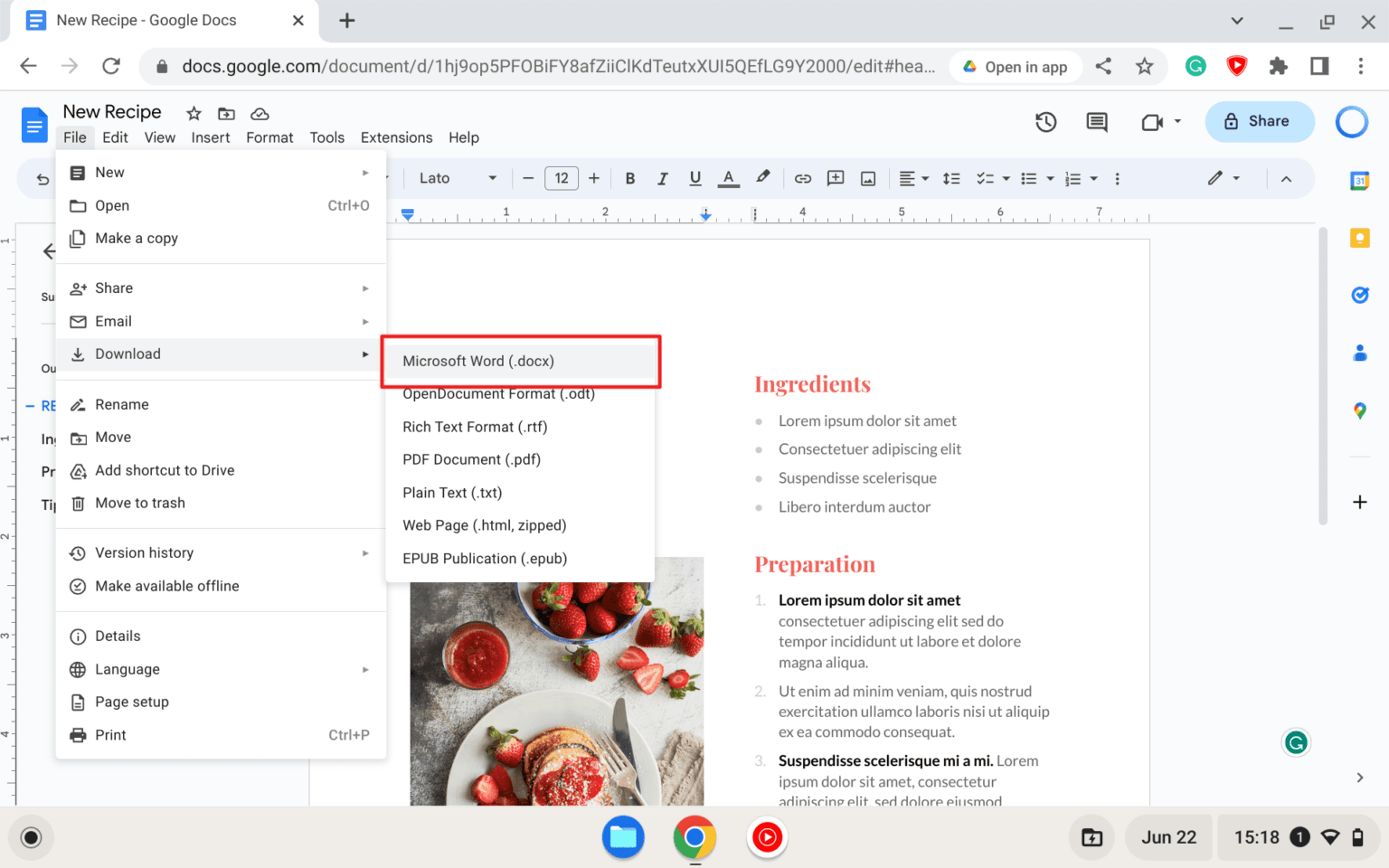Insert an image from the toolbar
The height and width of the screenshot is (868, 1389).
click(x=867, y=178)
